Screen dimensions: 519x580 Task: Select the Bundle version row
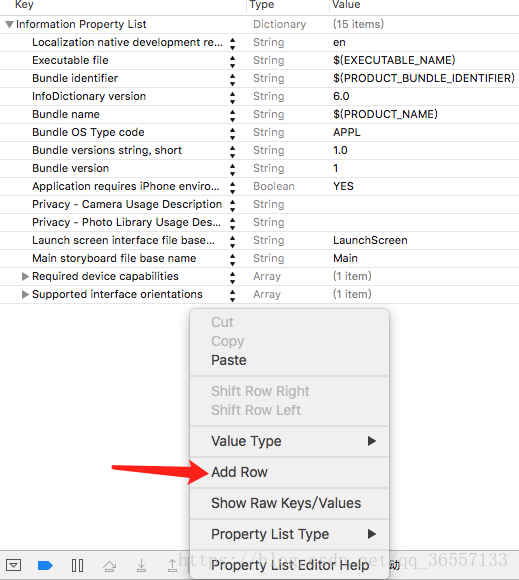click(259, 168)
